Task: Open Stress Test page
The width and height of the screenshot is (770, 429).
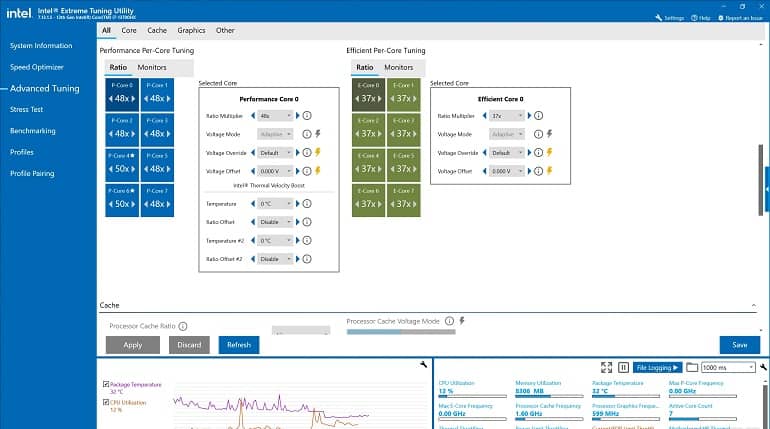Action: pyautogui.click(x=27, y=109)
